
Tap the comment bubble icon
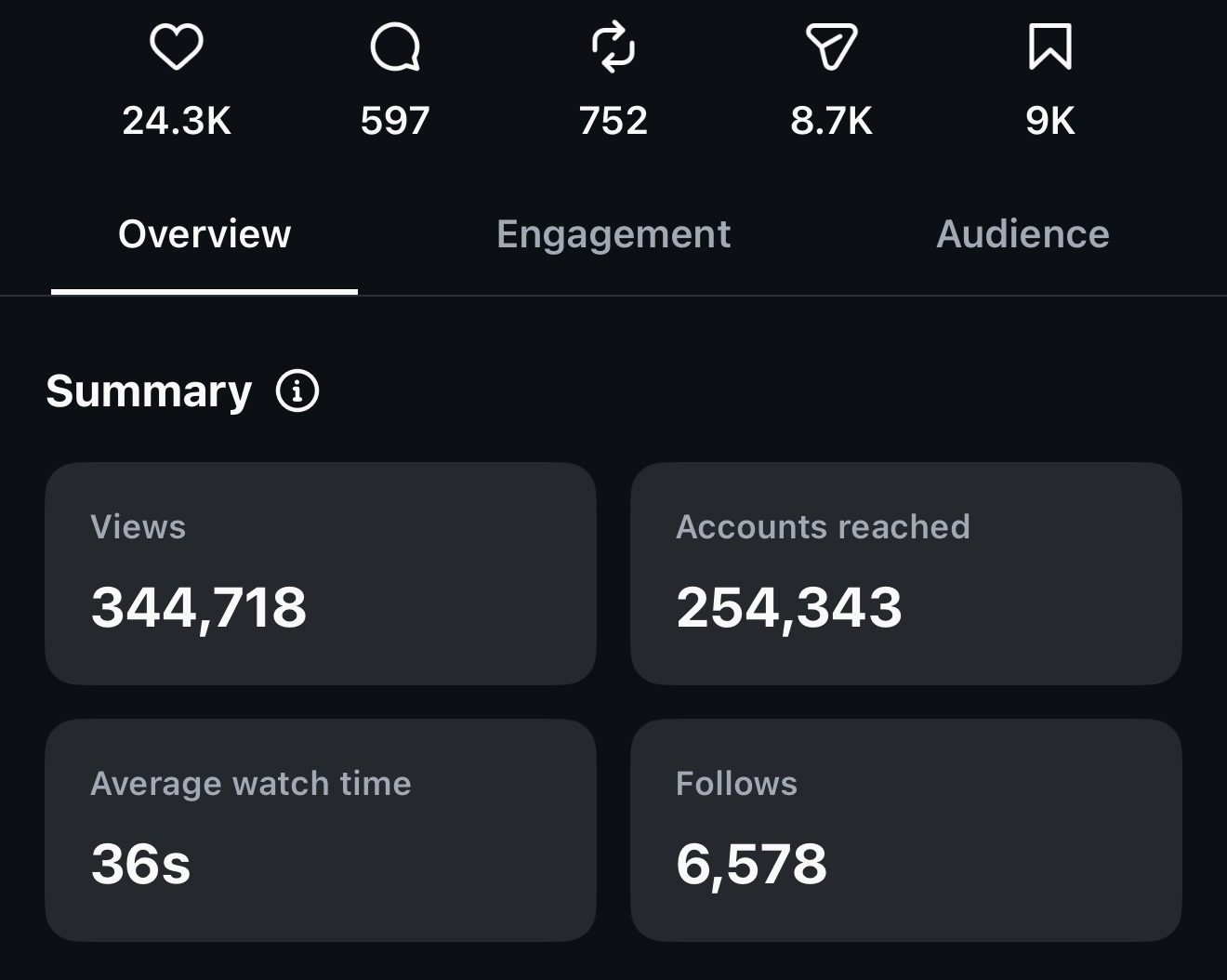pyautogui.click(x=395, y=47)
